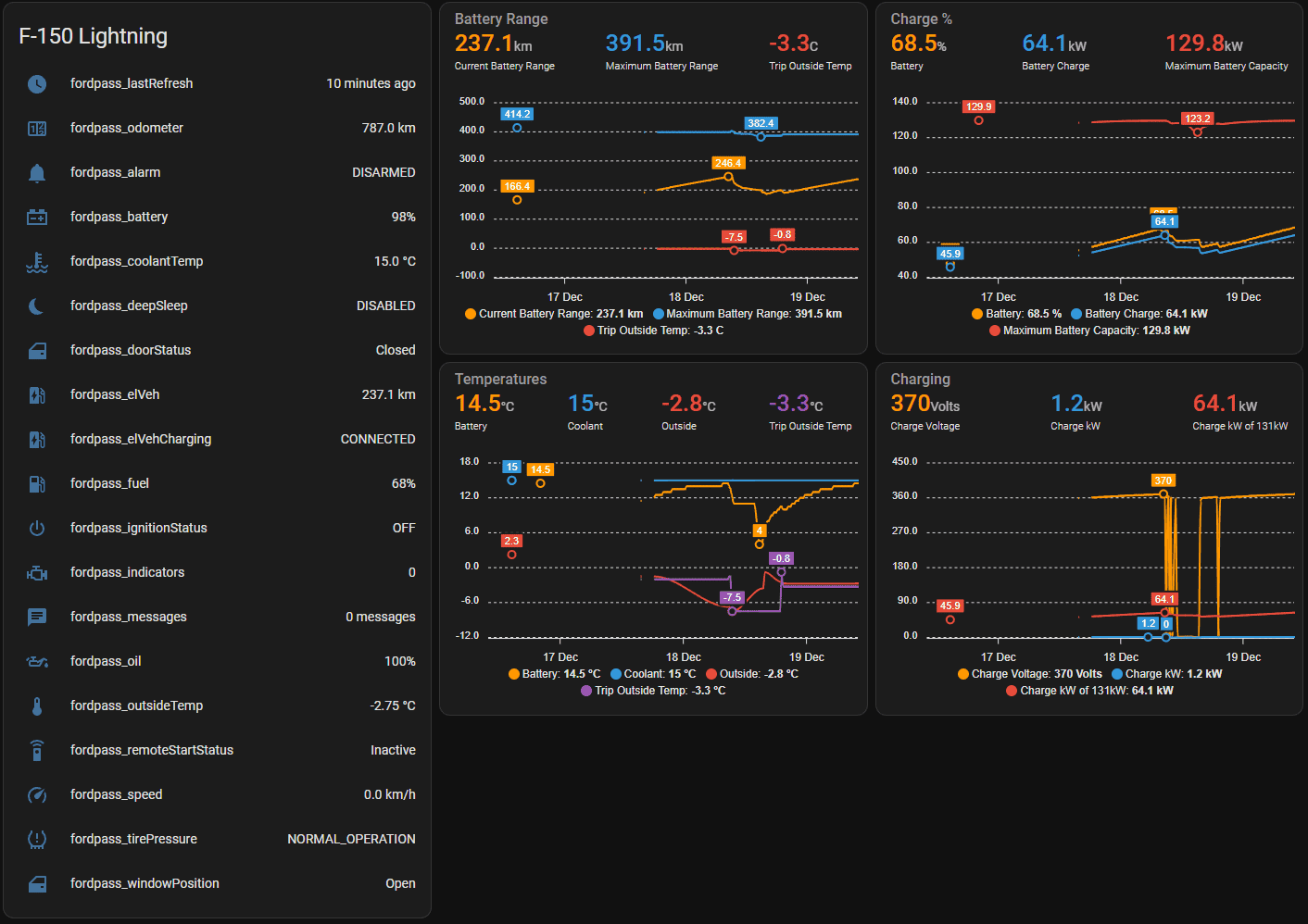Click the 129.9 capacity data marker
Viewport: 1308px width, 924px height.
pyautogui.click(x=978, y=120)
